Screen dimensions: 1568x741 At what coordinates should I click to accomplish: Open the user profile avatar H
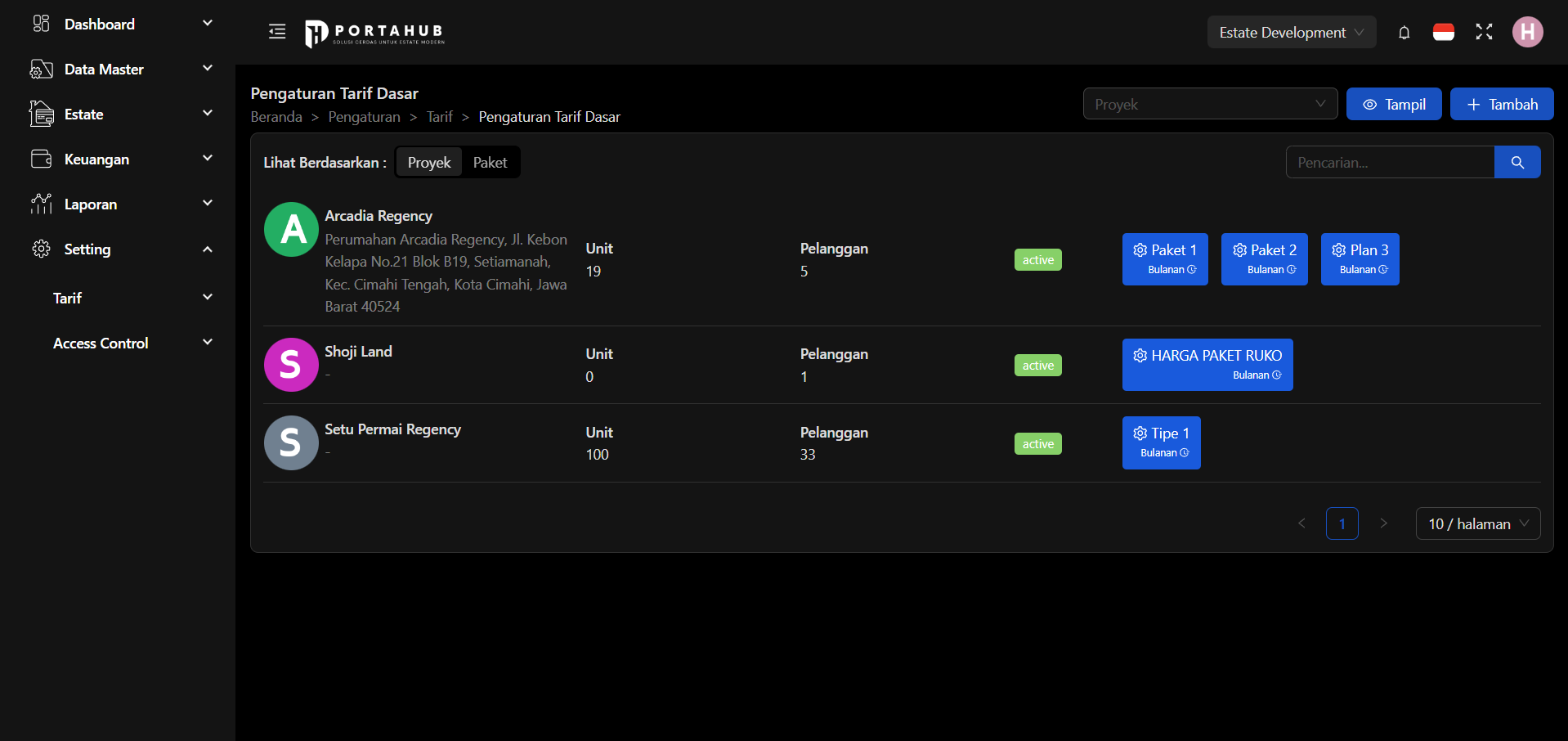[1526, 32]
